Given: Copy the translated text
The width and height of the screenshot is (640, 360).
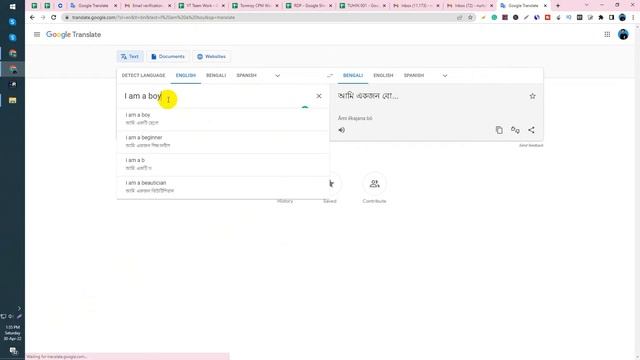Looking at the screenshot, I should pyautogui.click(x=499, y=130).
